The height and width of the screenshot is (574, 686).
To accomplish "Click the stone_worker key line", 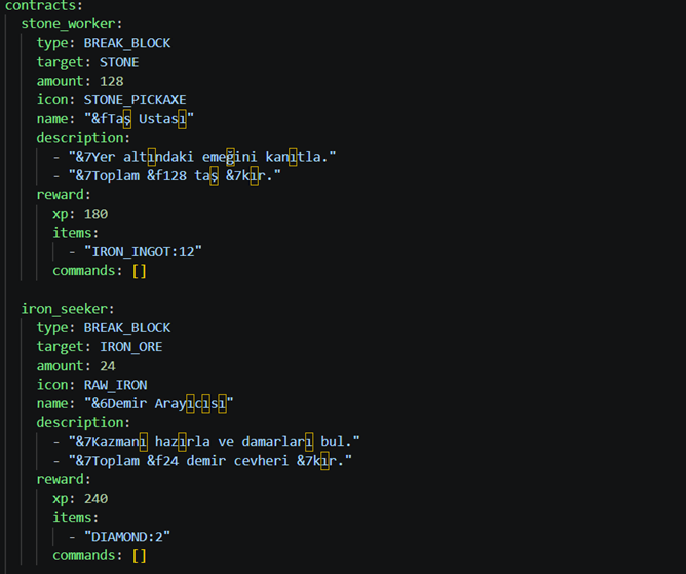I will pos(72,24).
